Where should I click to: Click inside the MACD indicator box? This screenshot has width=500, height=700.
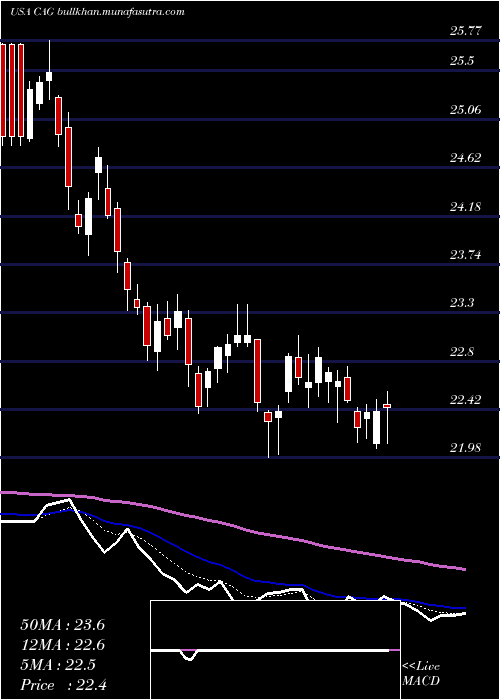(275, 650)
